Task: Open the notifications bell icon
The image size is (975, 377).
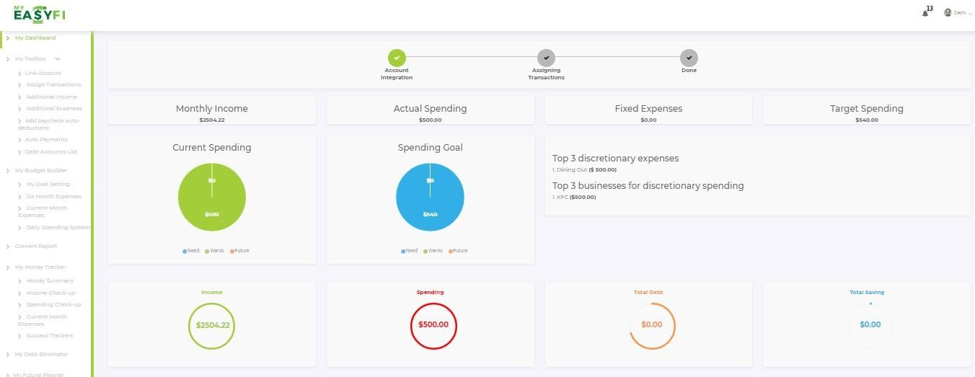Action: pyautogui.click(x=925, y=13)
